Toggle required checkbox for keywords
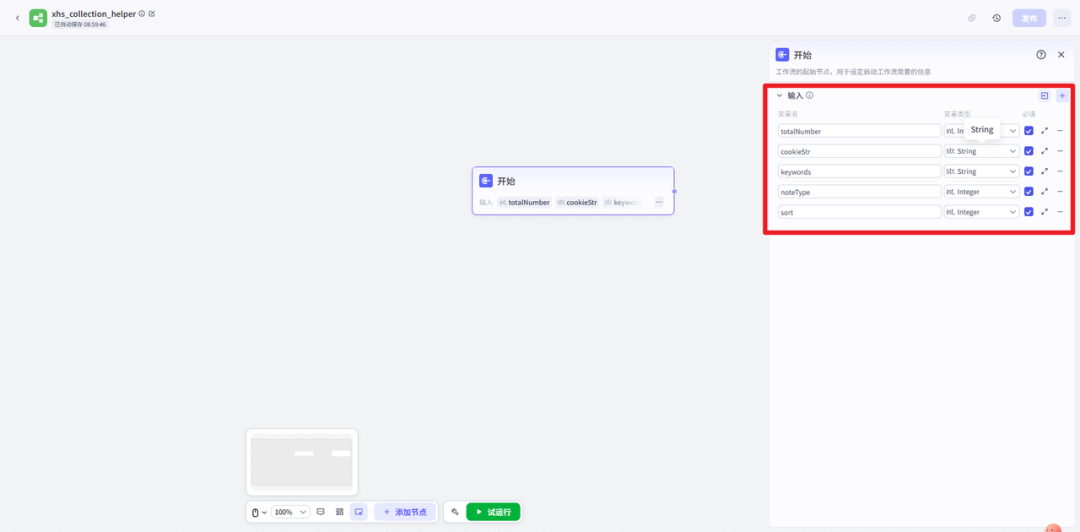 click(x=1028, y=171)
